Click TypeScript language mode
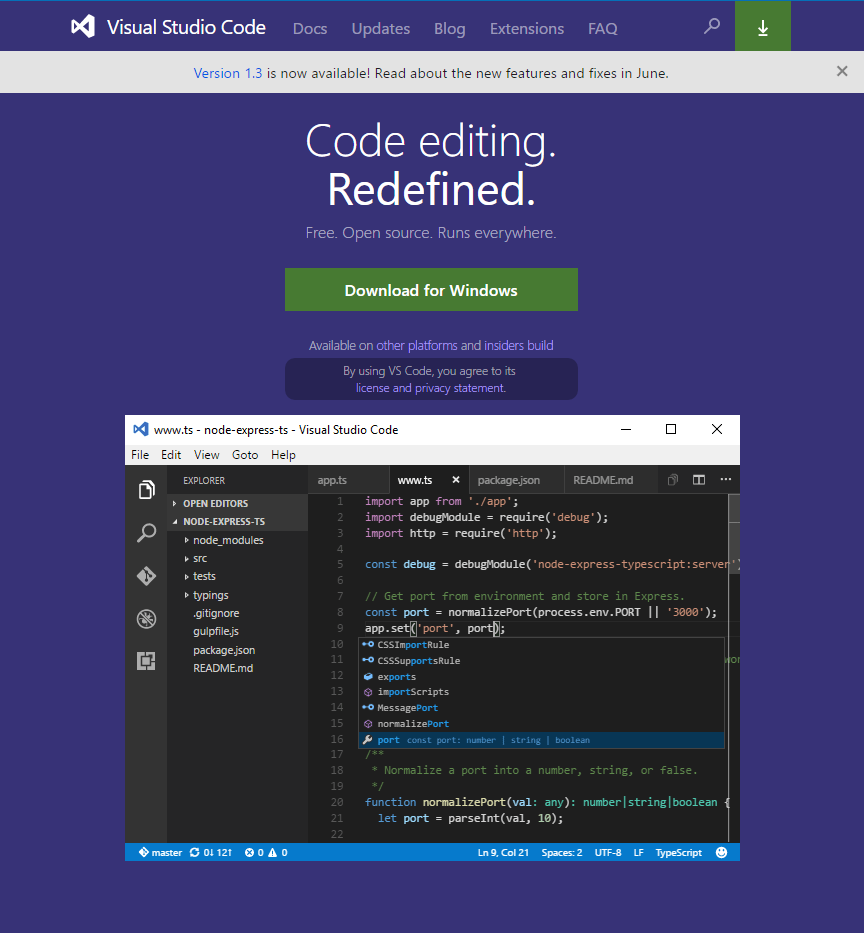 pos(678,852)
